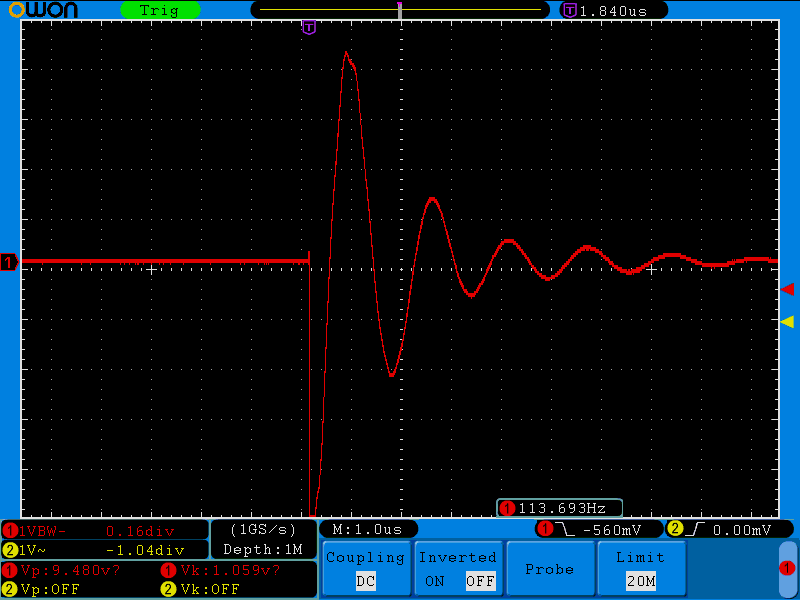Viewport: 800px width, 600px height.
Task: Click the Vp:9.480v channel 1 measurement
Action: tap(70, 570)
